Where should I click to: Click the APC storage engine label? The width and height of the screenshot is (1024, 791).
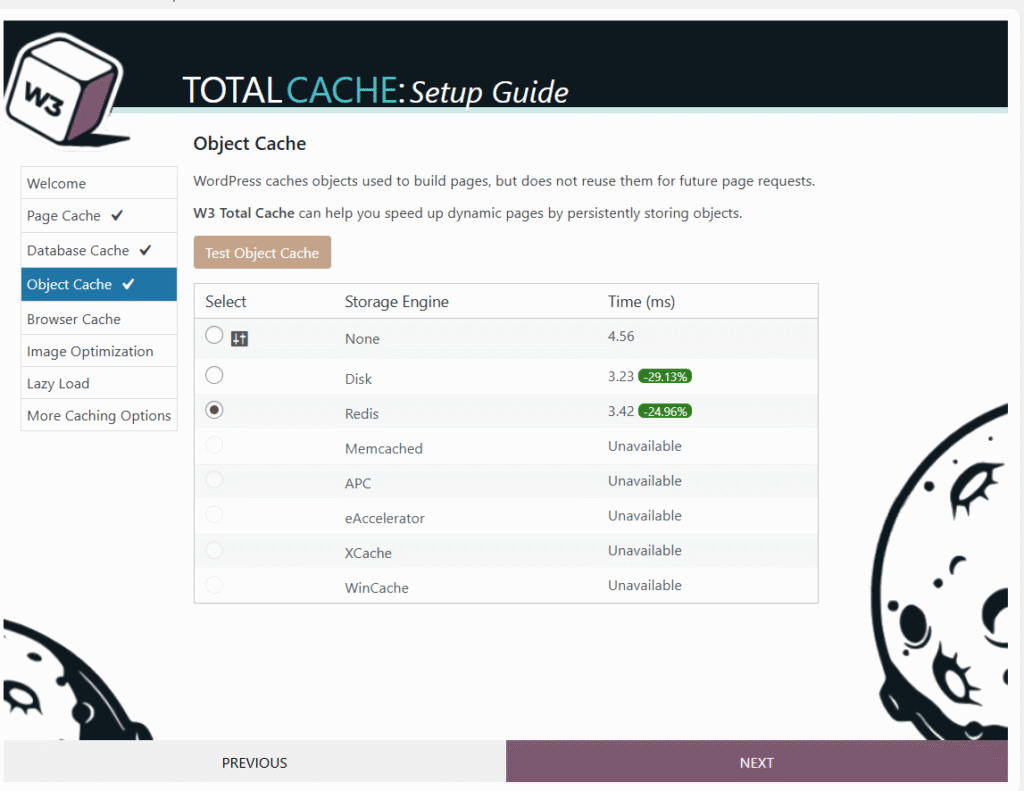click(358, 483)
